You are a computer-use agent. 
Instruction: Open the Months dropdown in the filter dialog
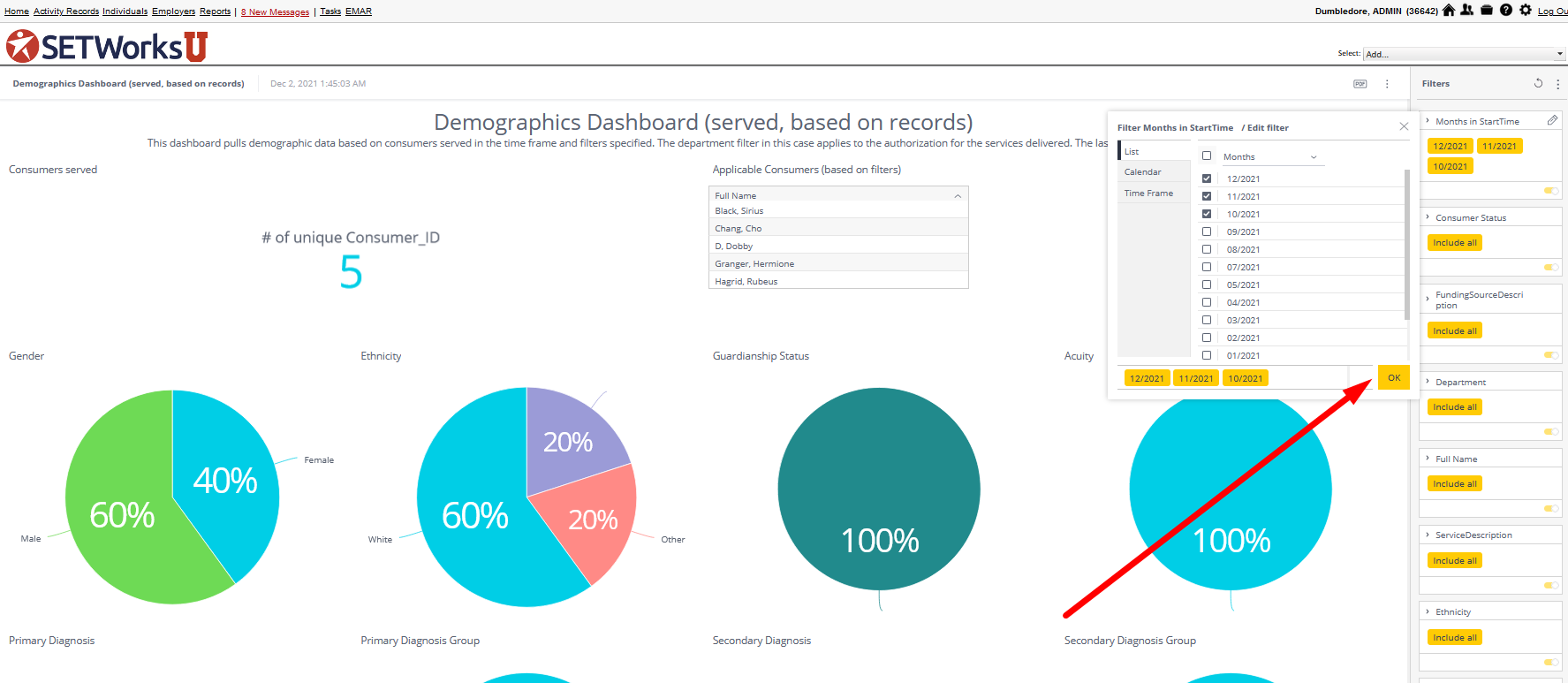coord(1269,157)
